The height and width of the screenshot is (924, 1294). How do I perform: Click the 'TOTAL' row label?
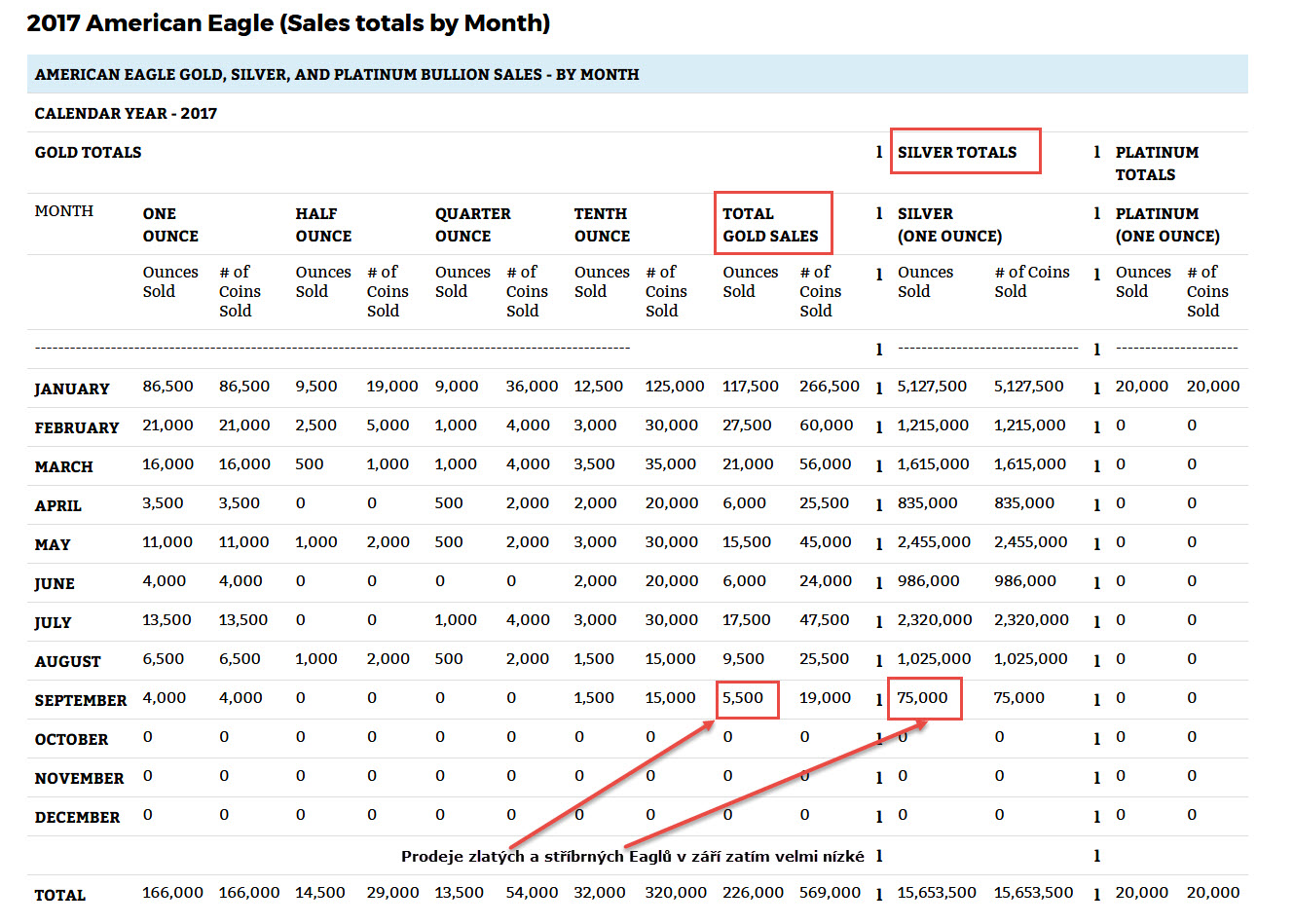pos(59,895)
